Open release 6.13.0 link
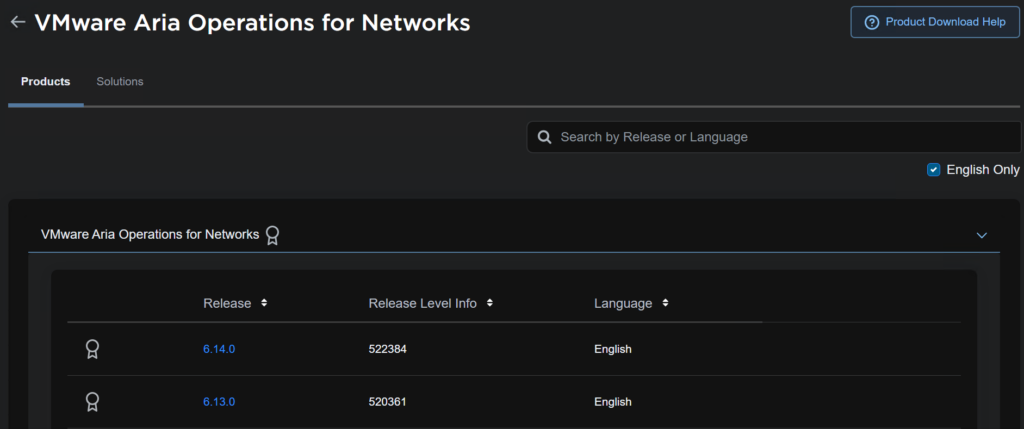 (x=219, y=402)
